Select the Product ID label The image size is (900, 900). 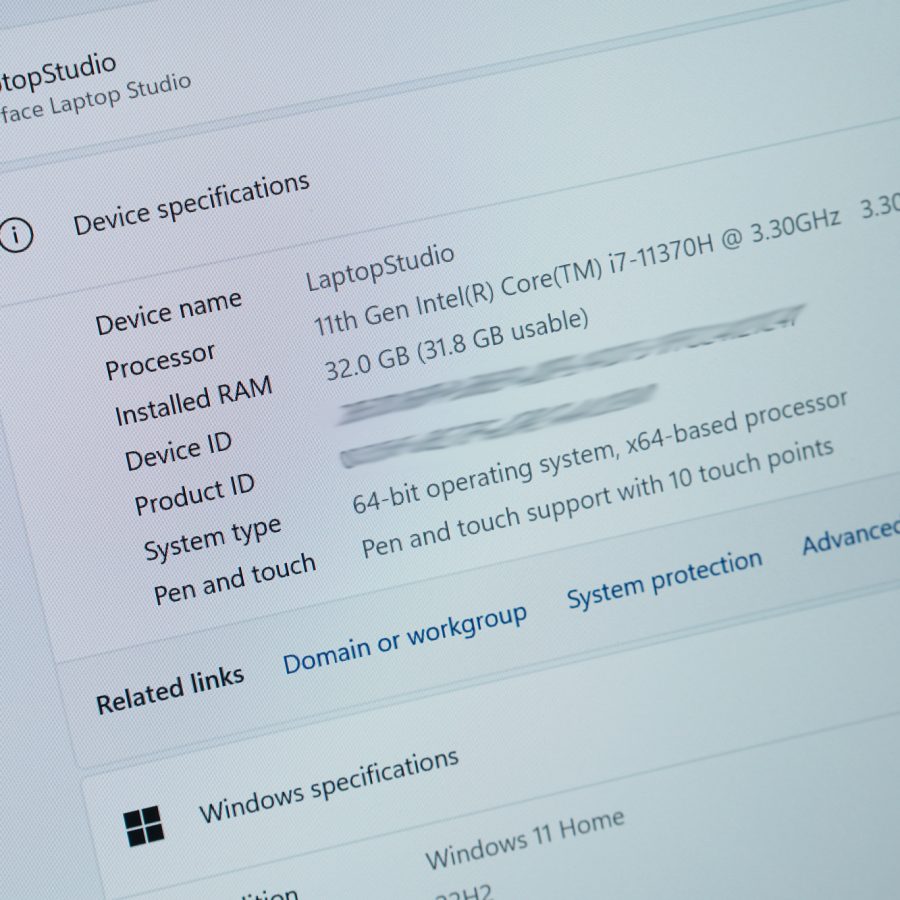coord(194,494)
